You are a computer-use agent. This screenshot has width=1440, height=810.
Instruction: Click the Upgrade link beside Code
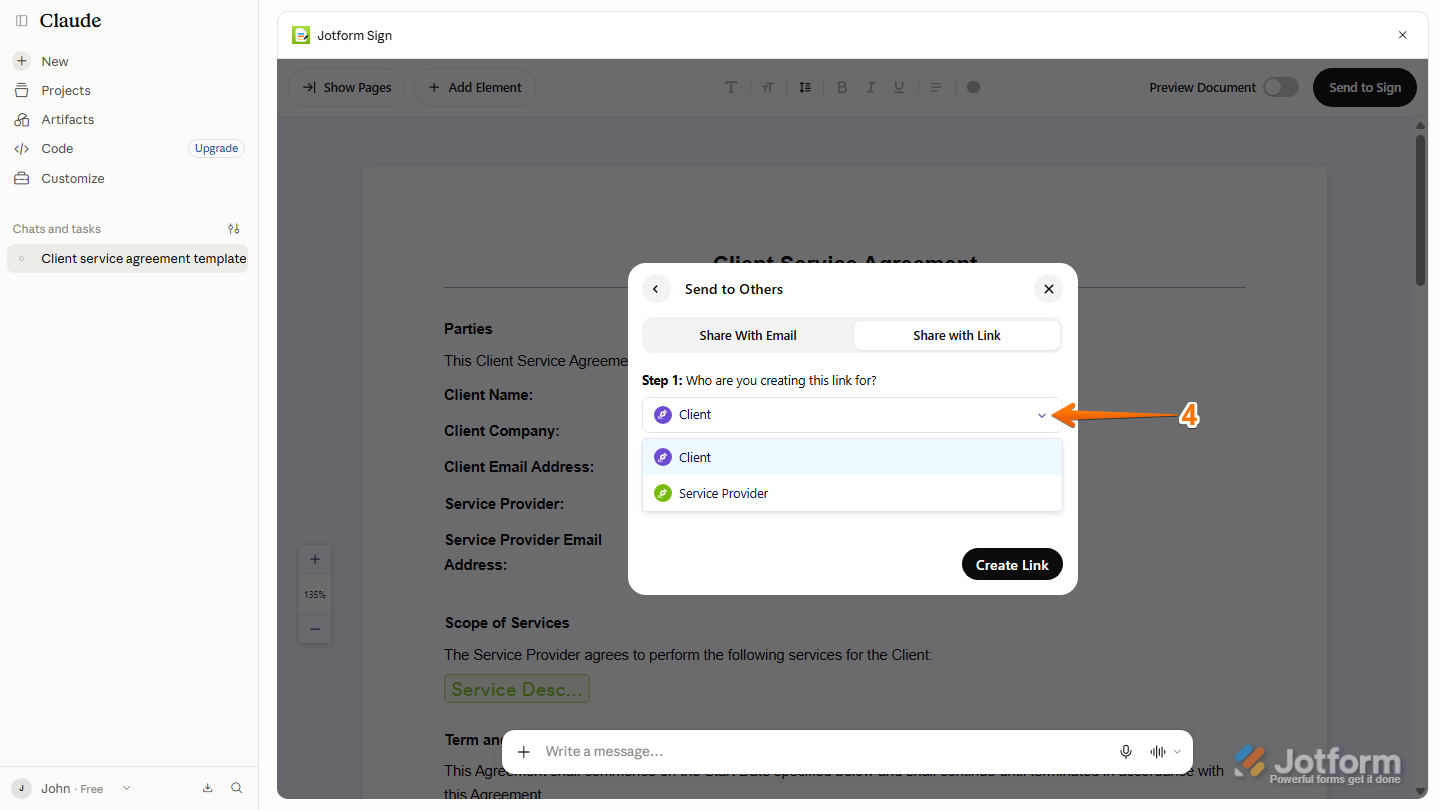pos(216,148)
